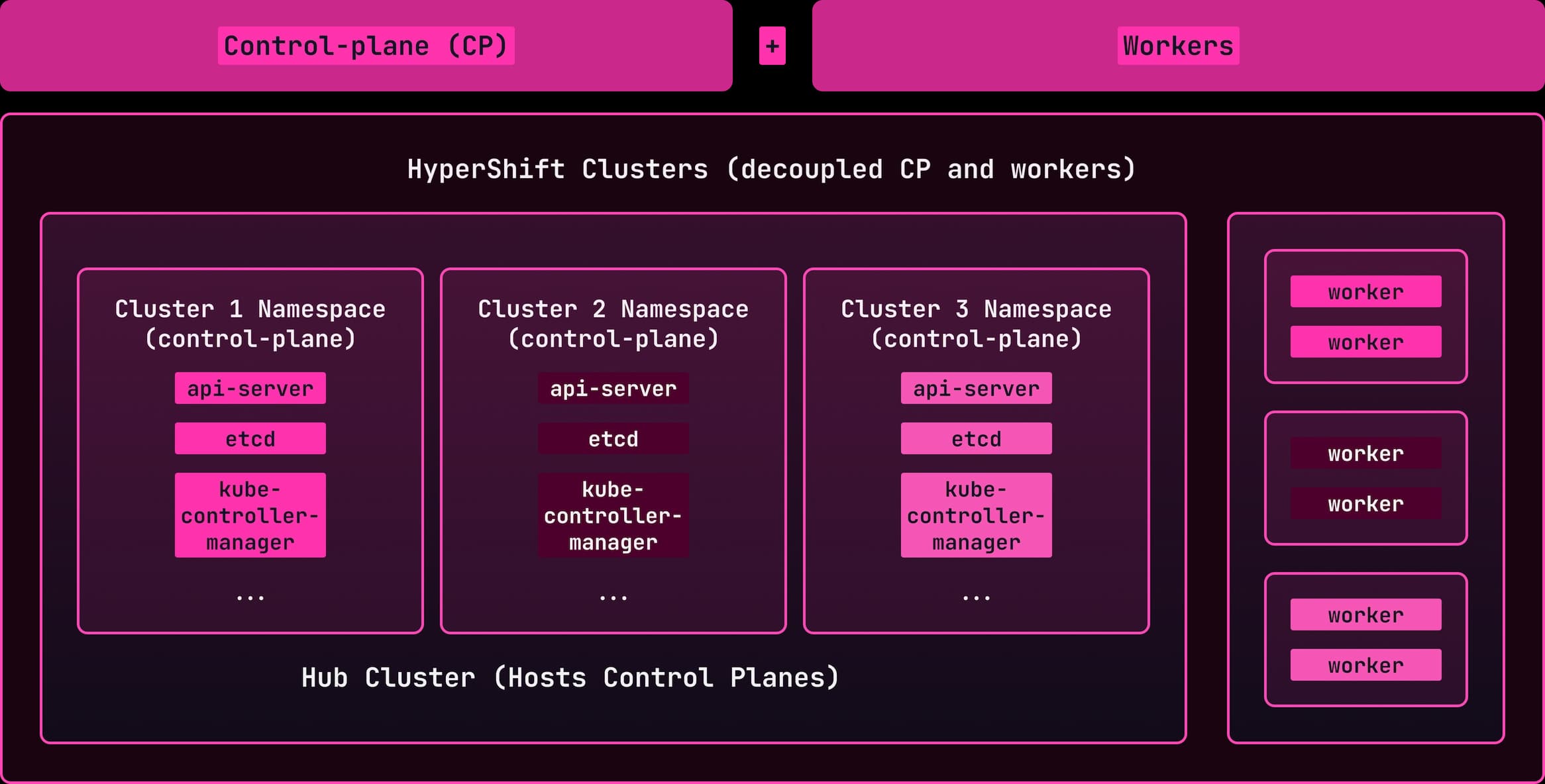Select the HyperShift Clusters title text

pos(772,170)
